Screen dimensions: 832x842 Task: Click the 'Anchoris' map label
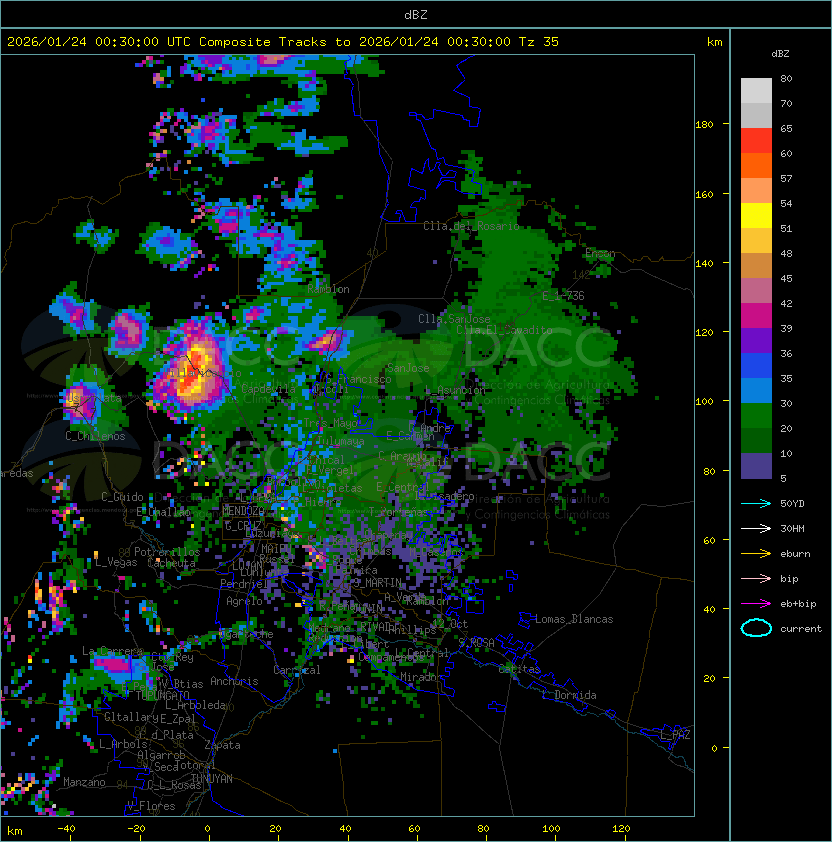pyautogui.click(x=234, y=681)
